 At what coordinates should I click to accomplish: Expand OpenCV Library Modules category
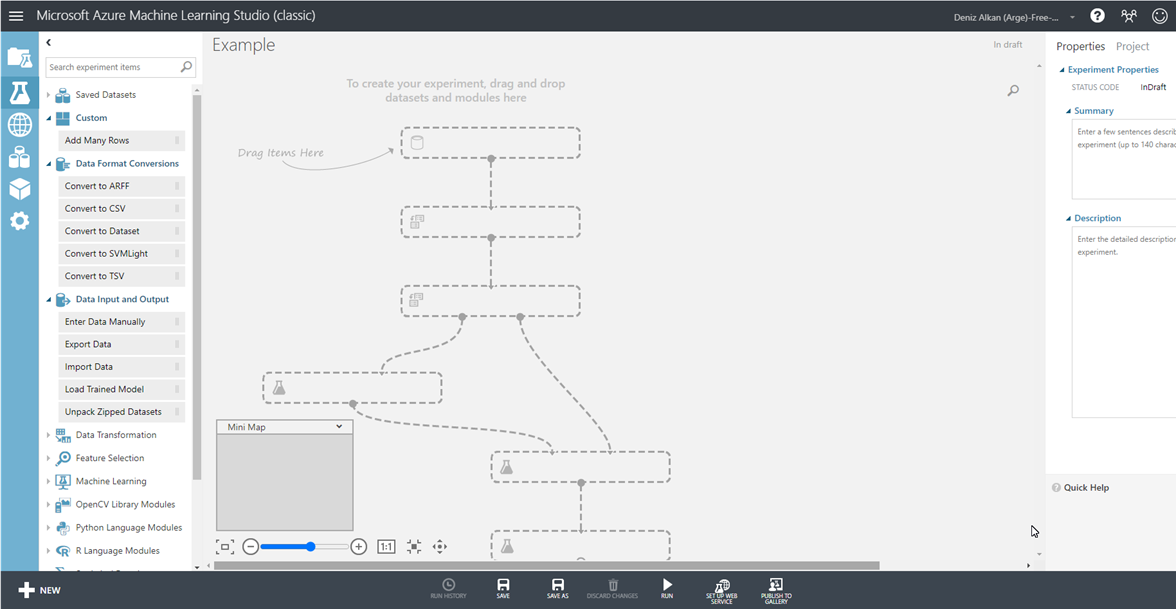coord(49,505)
